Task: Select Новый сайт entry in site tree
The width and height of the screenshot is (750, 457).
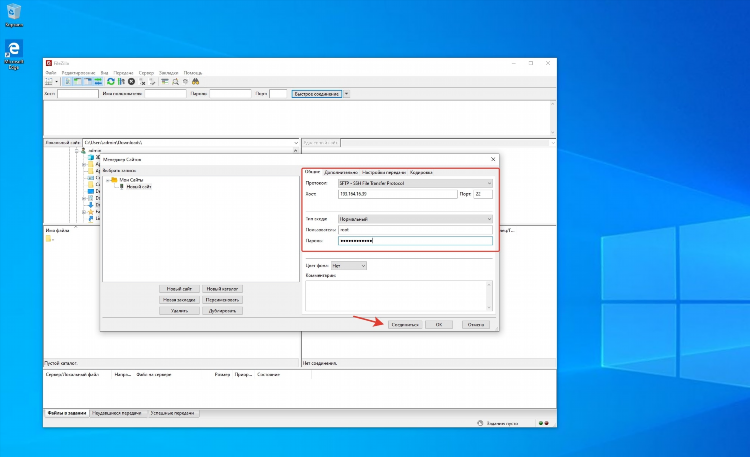Action: coord(139,187)
